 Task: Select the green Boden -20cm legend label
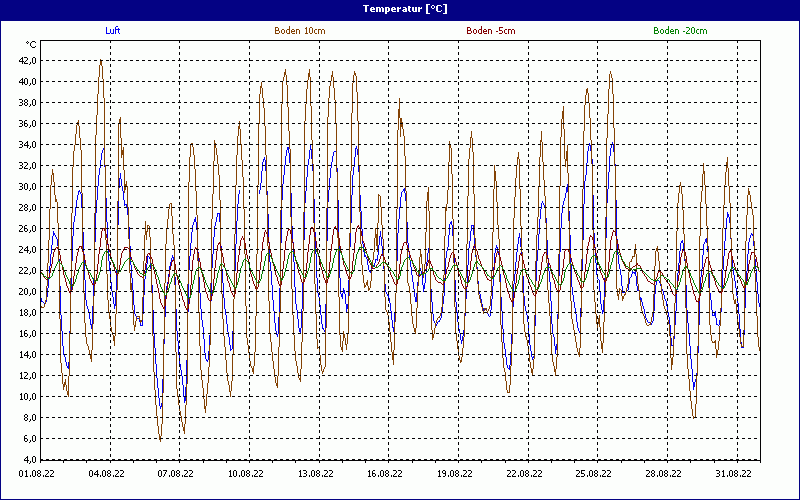[680, 31]
